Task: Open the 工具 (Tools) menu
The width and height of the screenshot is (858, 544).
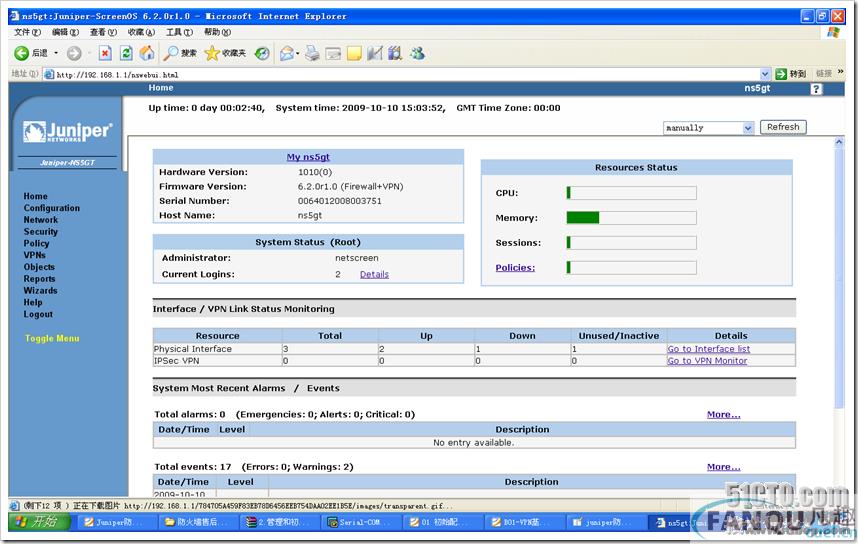Action: pos(179,32)
